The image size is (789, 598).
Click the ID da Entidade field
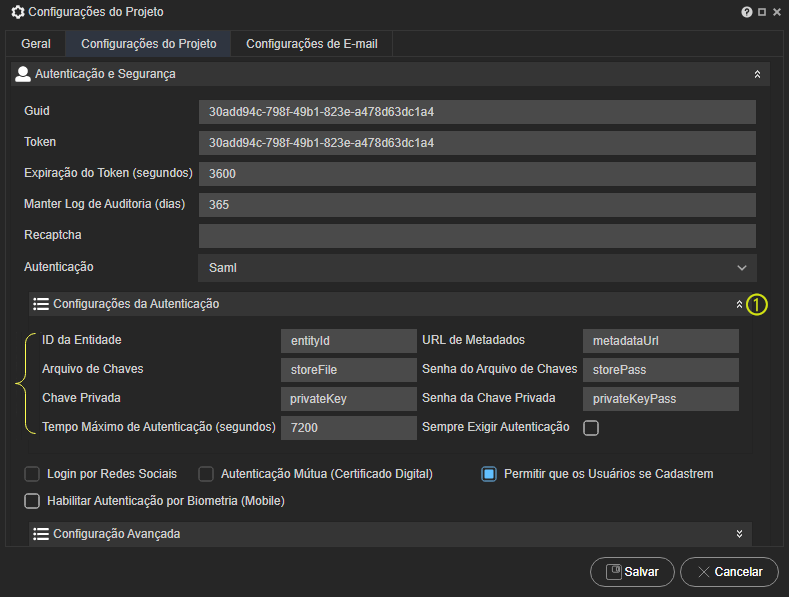(x=349, y=341)
